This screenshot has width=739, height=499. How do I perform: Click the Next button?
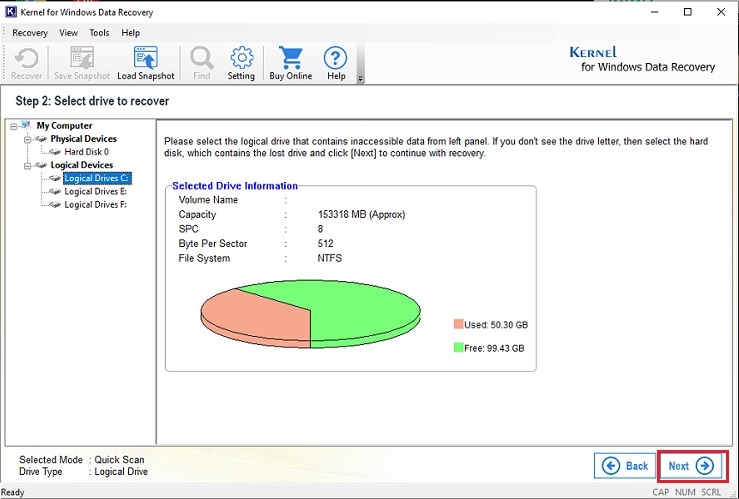pos(691,466)
